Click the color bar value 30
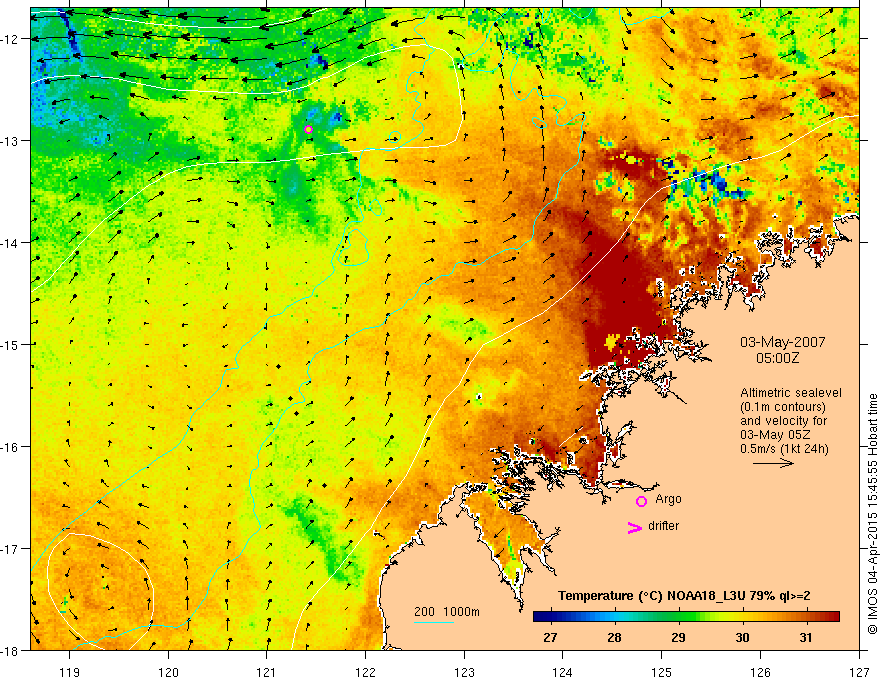 742,637
